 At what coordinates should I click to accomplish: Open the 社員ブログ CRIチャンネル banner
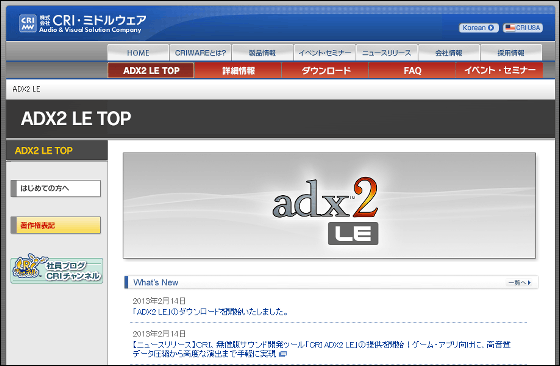tap(57, 269)
